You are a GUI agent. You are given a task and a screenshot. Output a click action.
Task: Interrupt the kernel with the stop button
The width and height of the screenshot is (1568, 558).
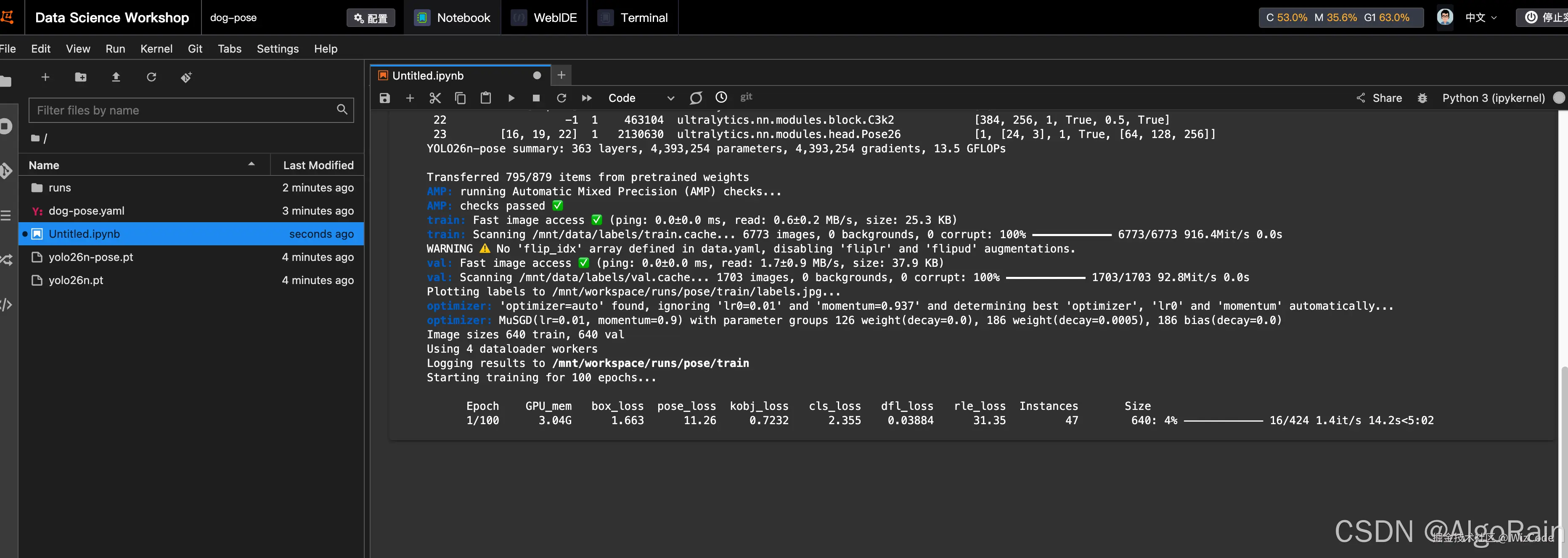[536, 98]
